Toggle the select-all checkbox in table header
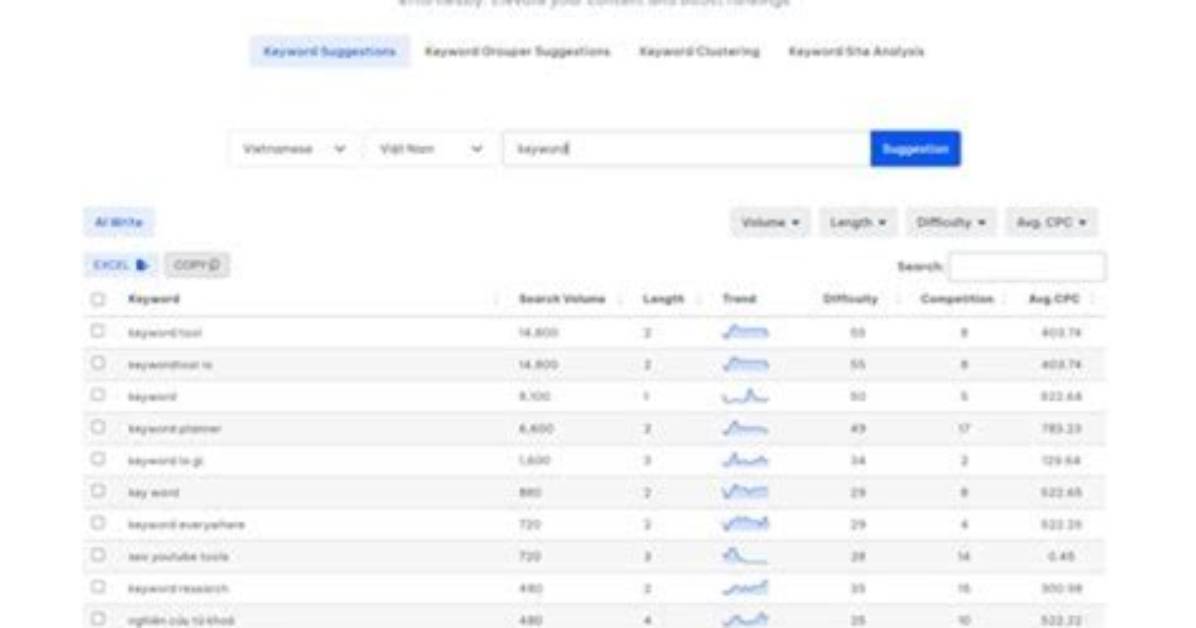The width and height of the screenshot is (1196, 628). 98,299
